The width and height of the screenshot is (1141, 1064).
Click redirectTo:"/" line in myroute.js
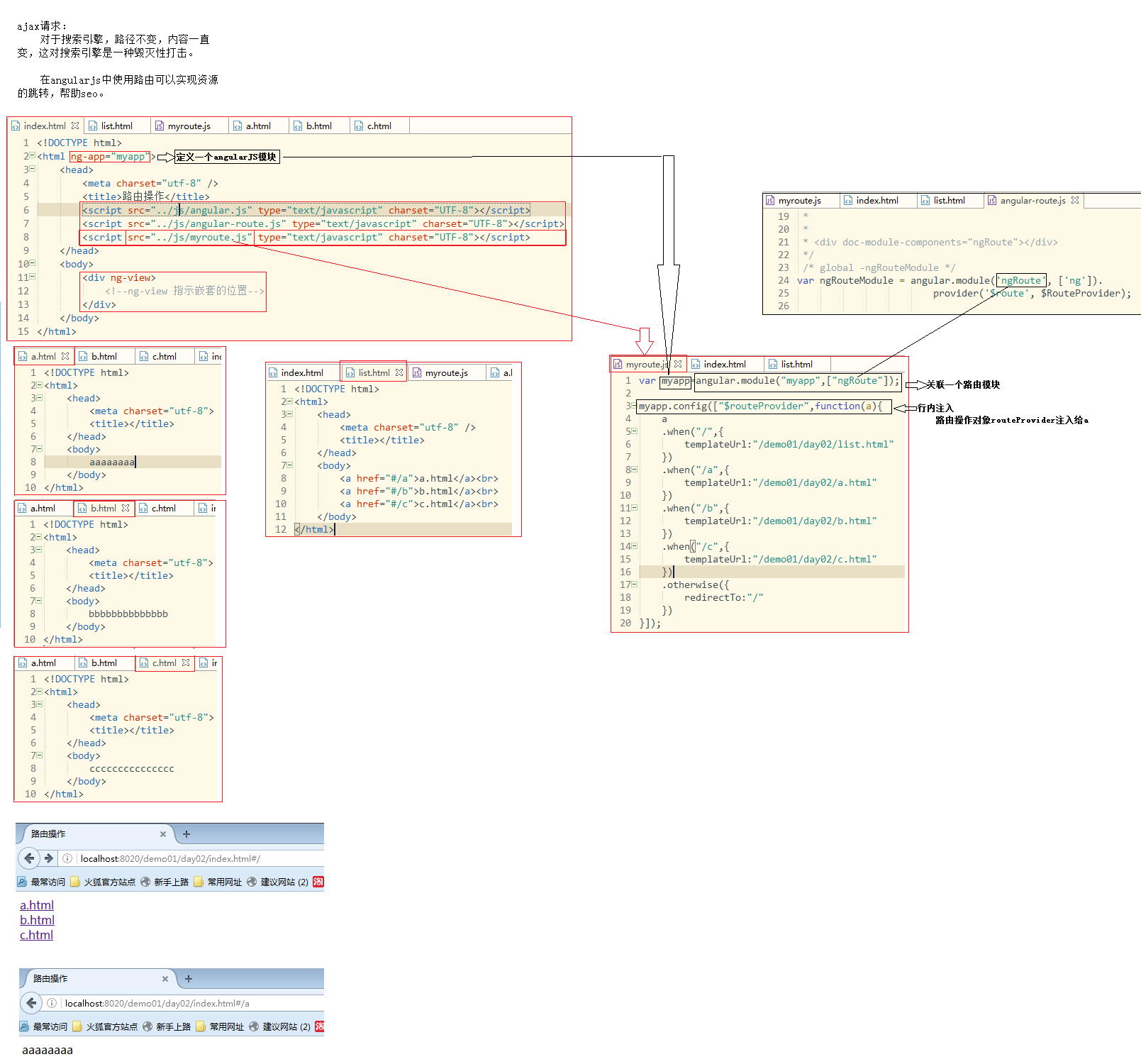[723, 597]
